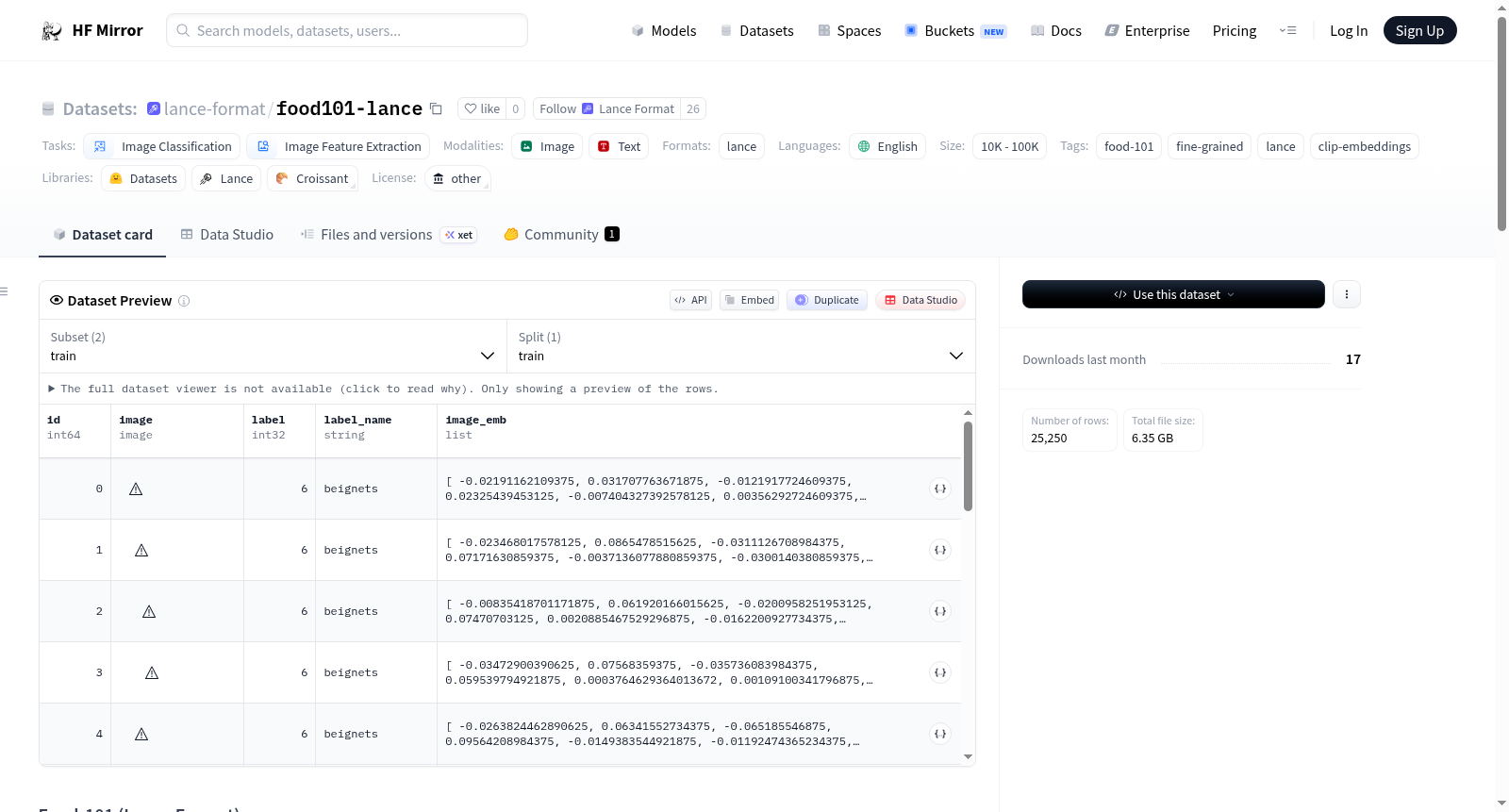Viewport: 1509px width, 812px height.
Task: Open the Pricing page
Action: point(1235,30)
